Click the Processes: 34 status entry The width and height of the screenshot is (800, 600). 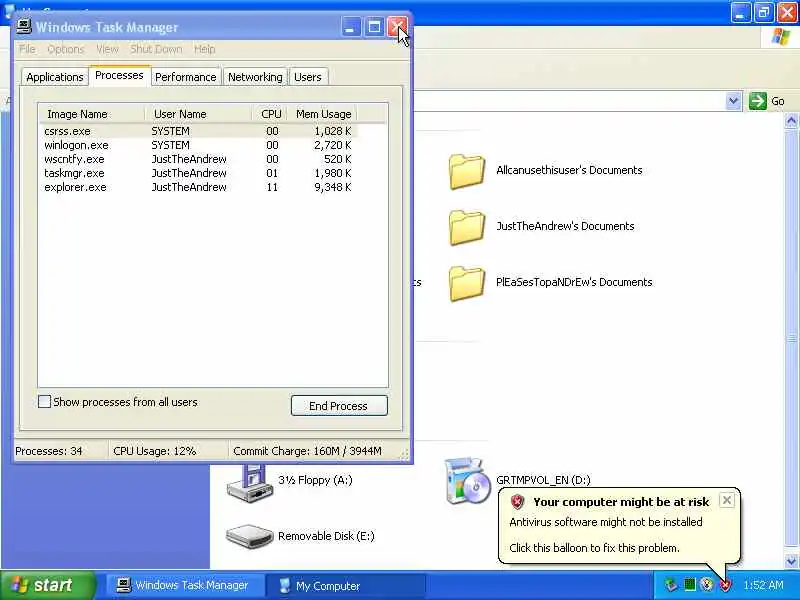[49, 451]
